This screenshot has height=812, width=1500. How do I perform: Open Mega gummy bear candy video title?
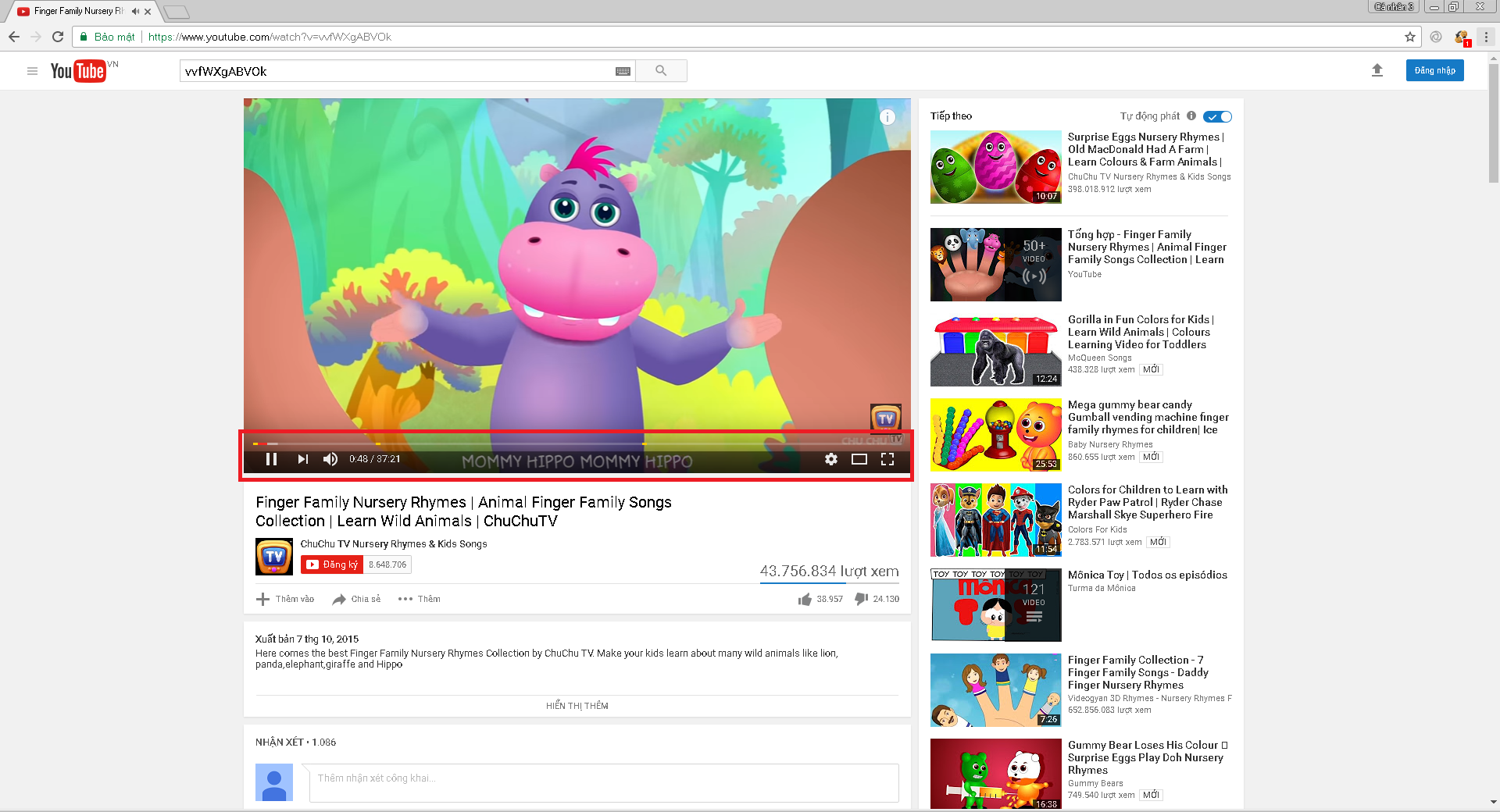point(1148,417)
